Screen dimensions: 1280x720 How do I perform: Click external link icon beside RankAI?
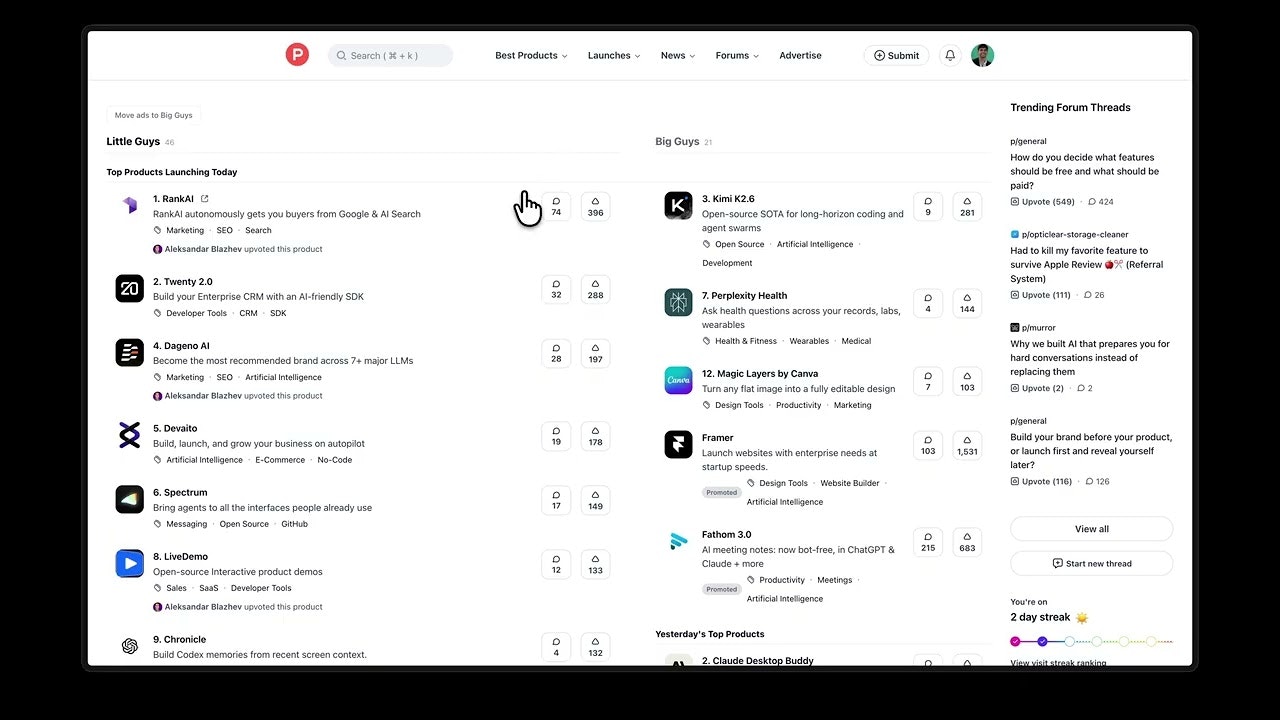tap(205, 199)
